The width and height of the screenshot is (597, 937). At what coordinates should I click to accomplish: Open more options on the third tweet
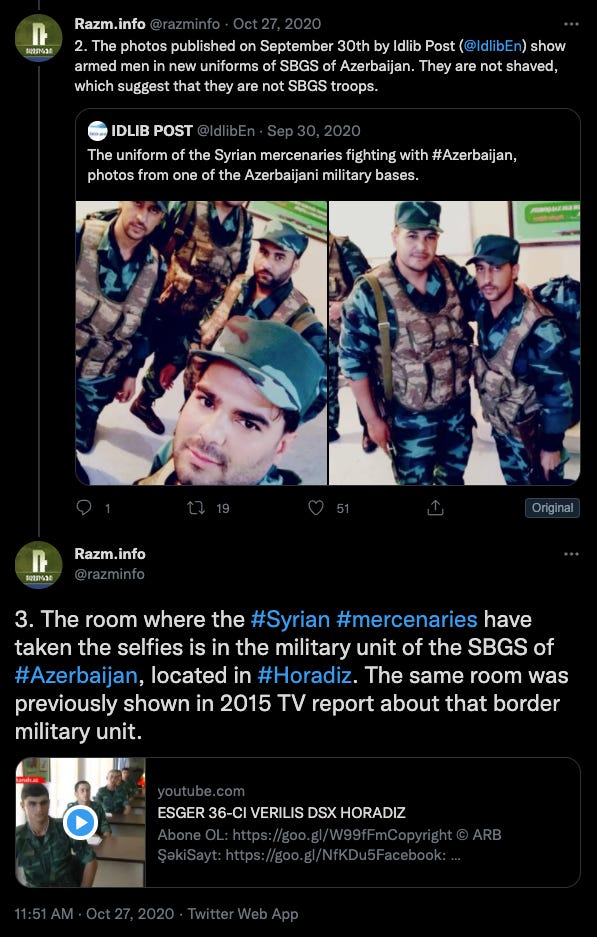coord(571,554)
